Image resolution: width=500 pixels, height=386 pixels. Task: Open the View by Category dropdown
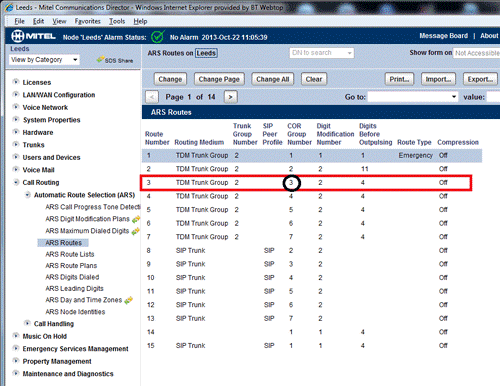(x=44, y=60)
